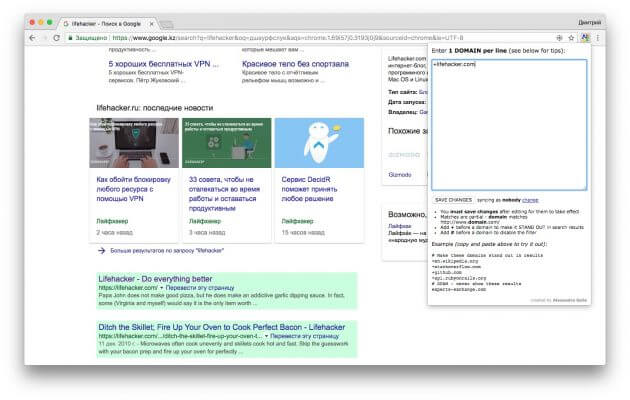Viewport: 630px width, 400px height.
Task: Open 'Больше результатов по запросу lifehacker' link
Action: (x=167, y=251)
